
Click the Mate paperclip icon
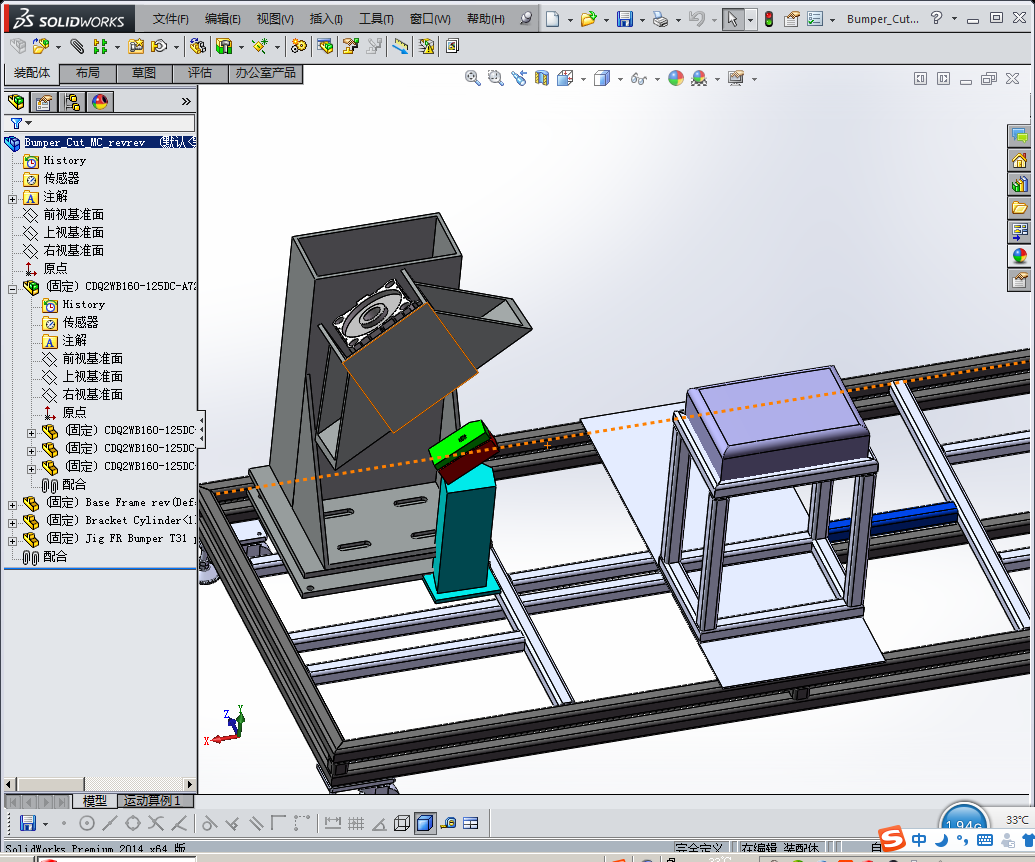[77, 46]
